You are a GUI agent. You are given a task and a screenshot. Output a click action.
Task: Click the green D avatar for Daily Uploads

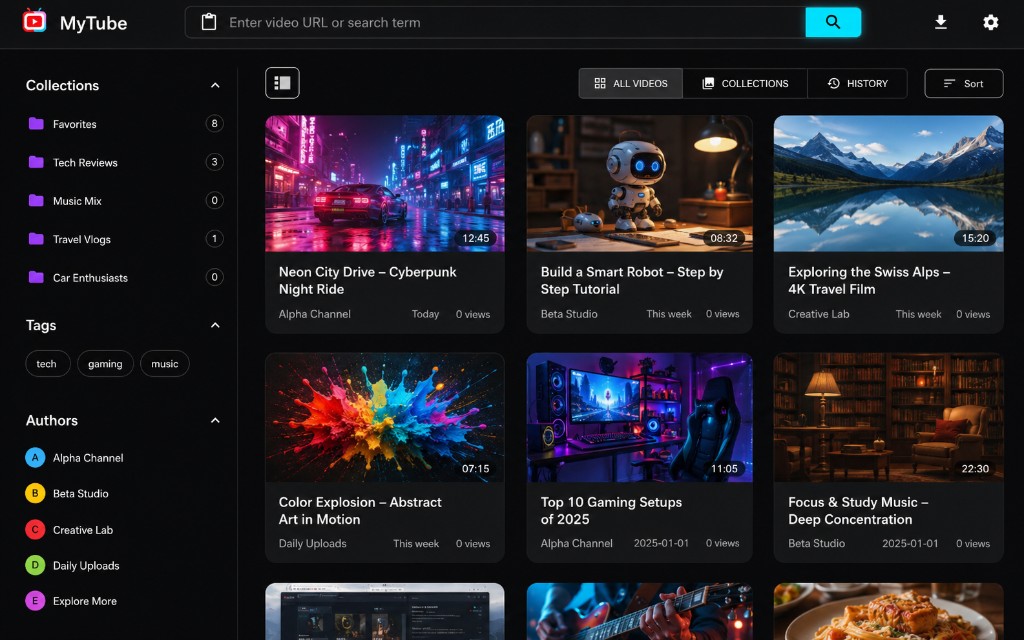pyautogui.click(x=35, y=565)
